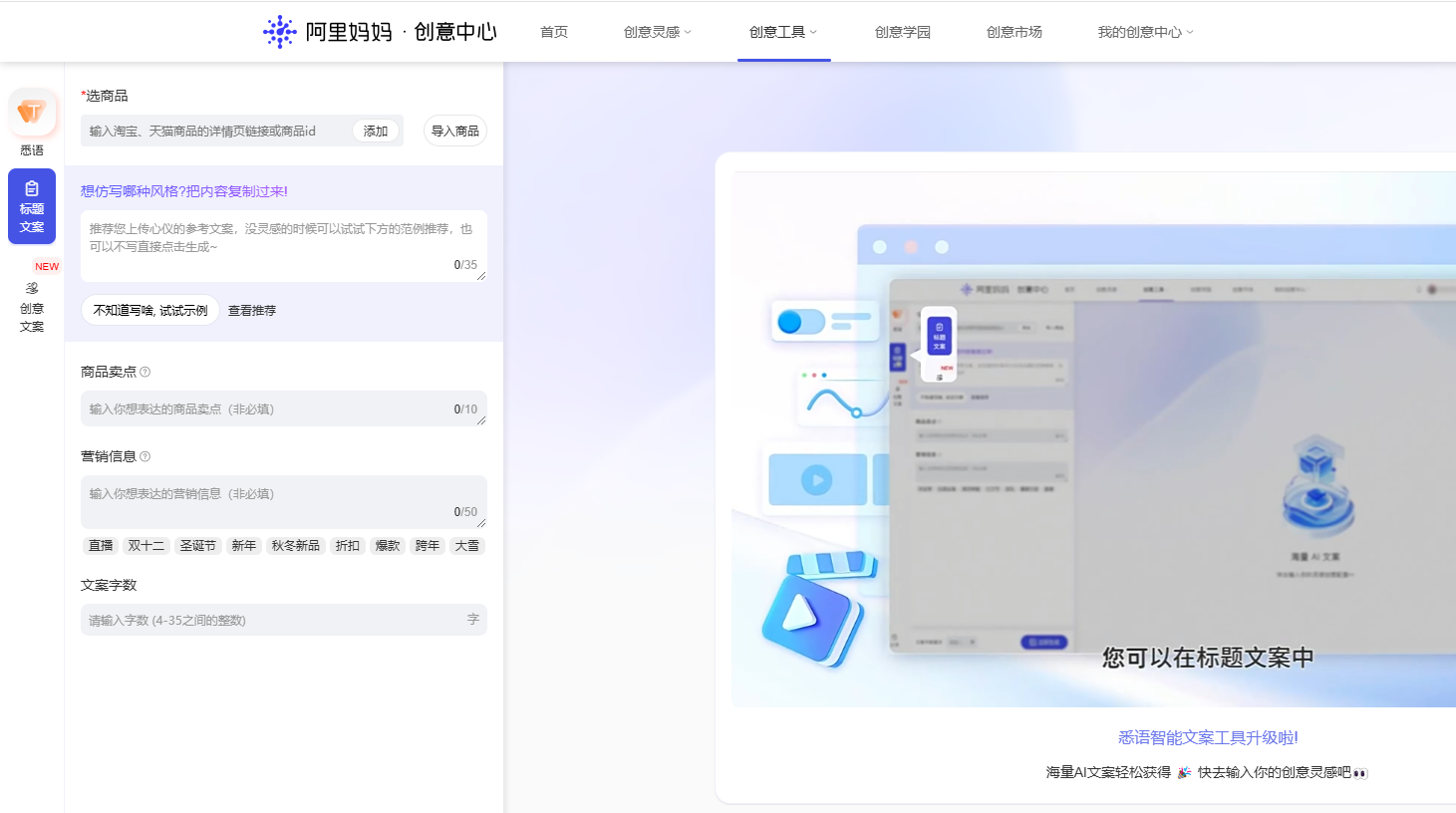This screenshot has height=813, width=1456.
Task: Click the Alimama logo icon
Action: click(280, 32)
